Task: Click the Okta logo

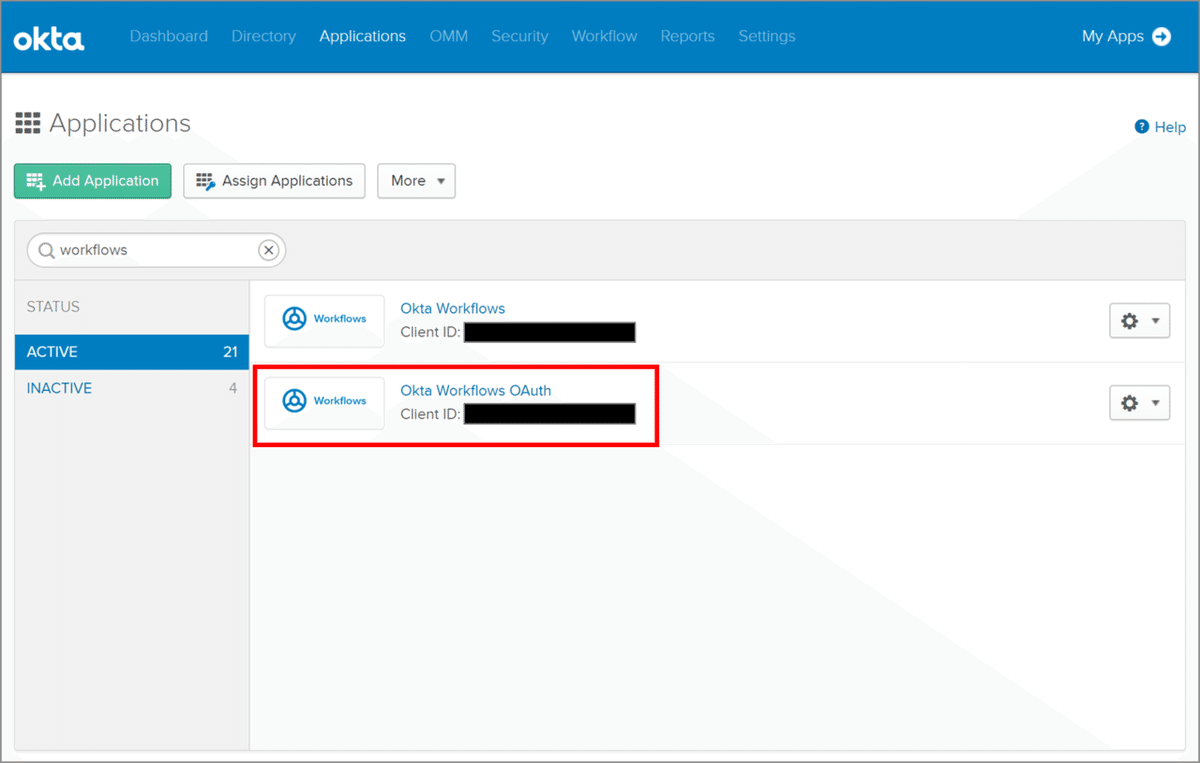Action: (x=48, y=37)
